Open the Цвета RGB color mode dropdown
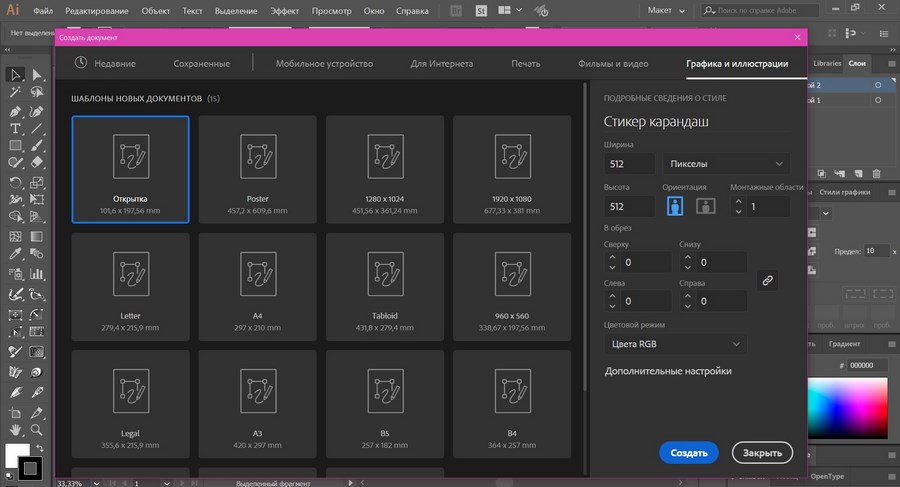The height and width of the screenshot is (487, 900). [x=675, y=344]
